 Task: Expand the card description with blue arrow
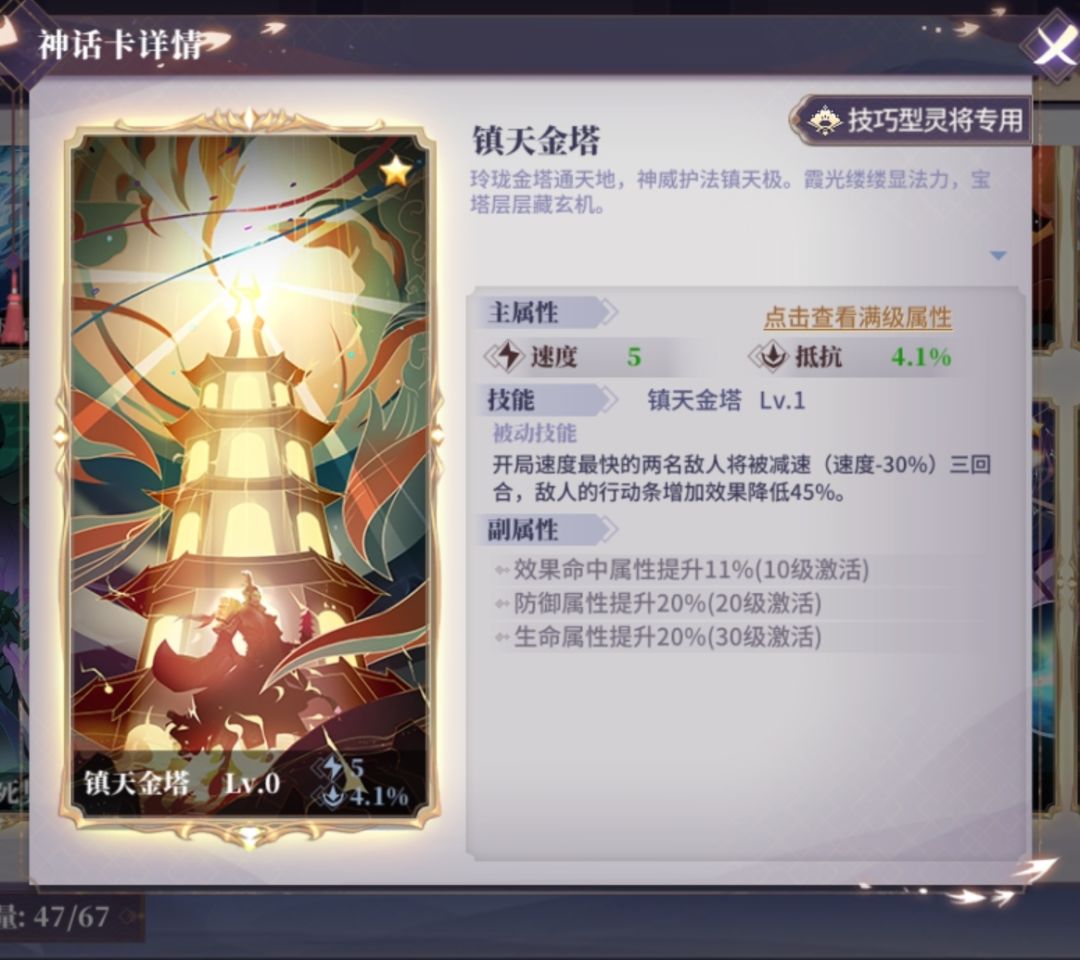point(998,255)
